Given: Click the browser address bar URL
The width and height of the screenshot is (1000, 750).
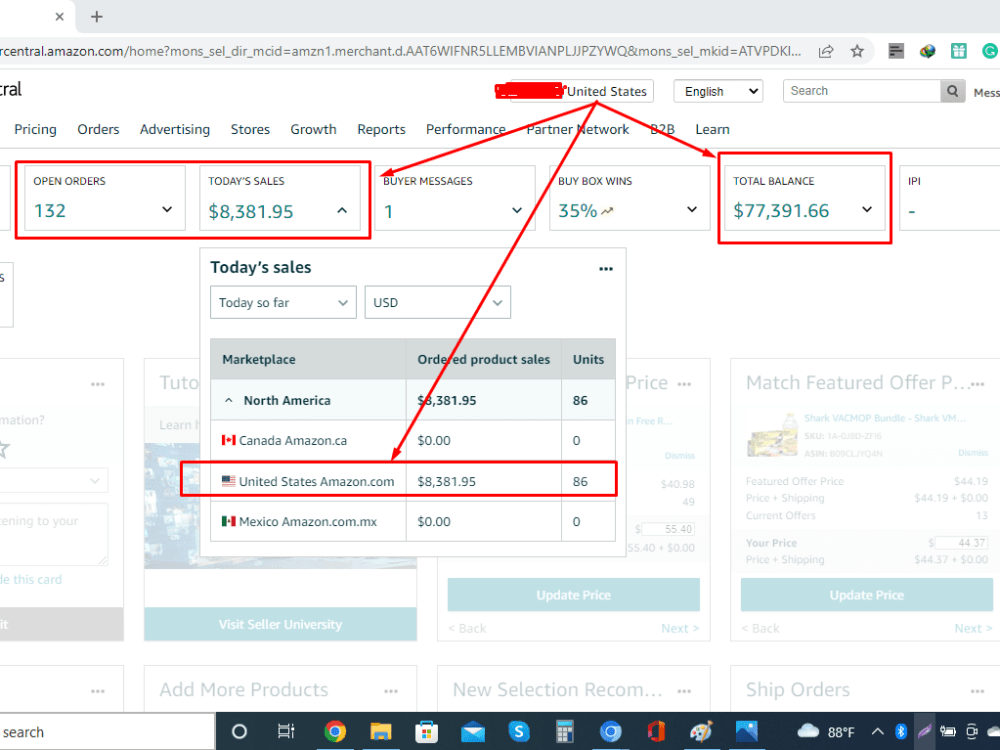Looking at the screenshot, I should [401, 52].
